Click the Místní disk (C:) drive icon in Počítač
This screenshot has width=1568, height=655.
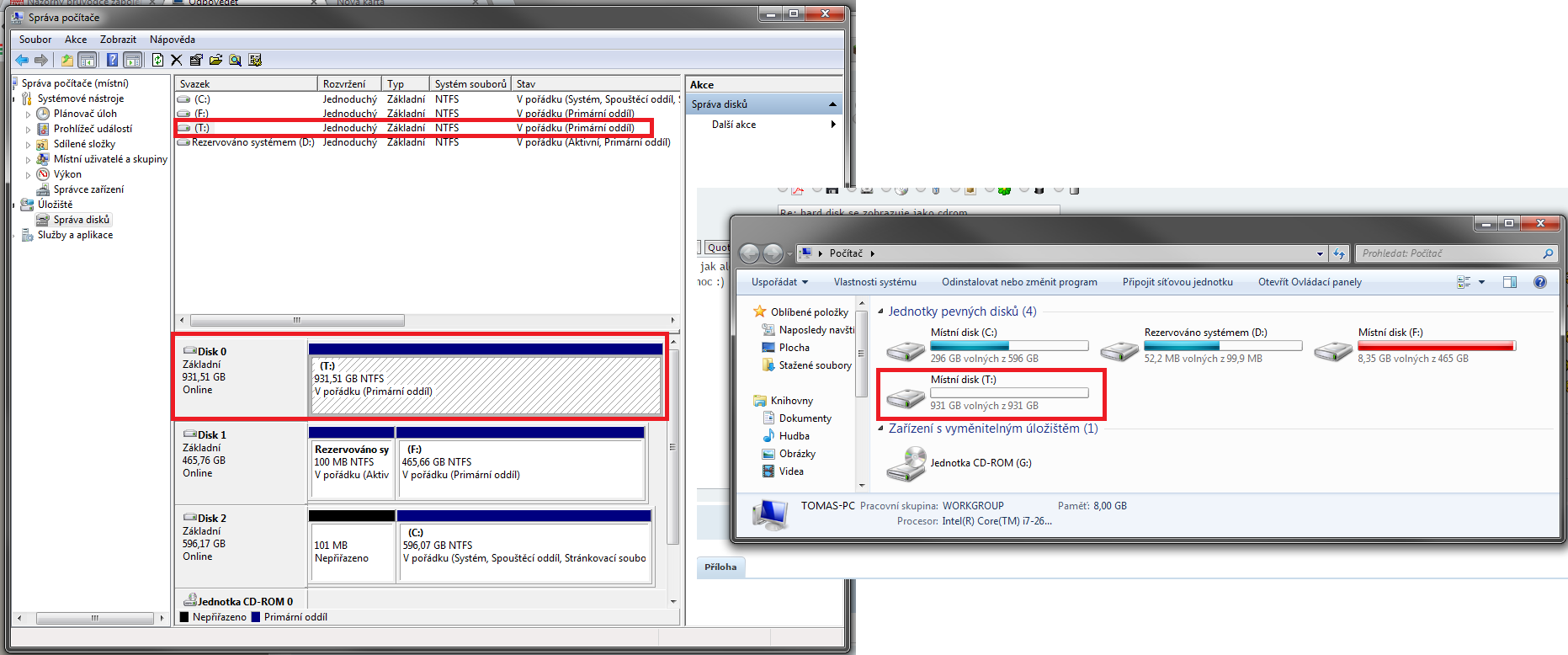point(906,349)
